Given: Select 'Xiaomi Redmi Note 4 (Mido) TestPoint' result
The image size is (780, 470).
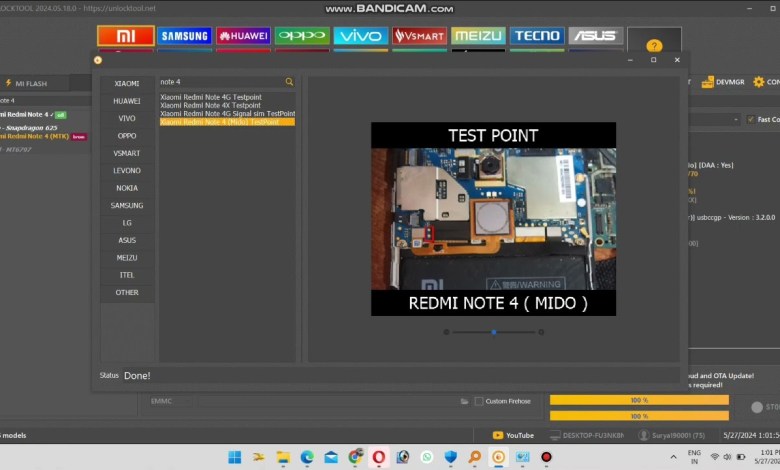Looking at the screenshot, I should (227, 122).
